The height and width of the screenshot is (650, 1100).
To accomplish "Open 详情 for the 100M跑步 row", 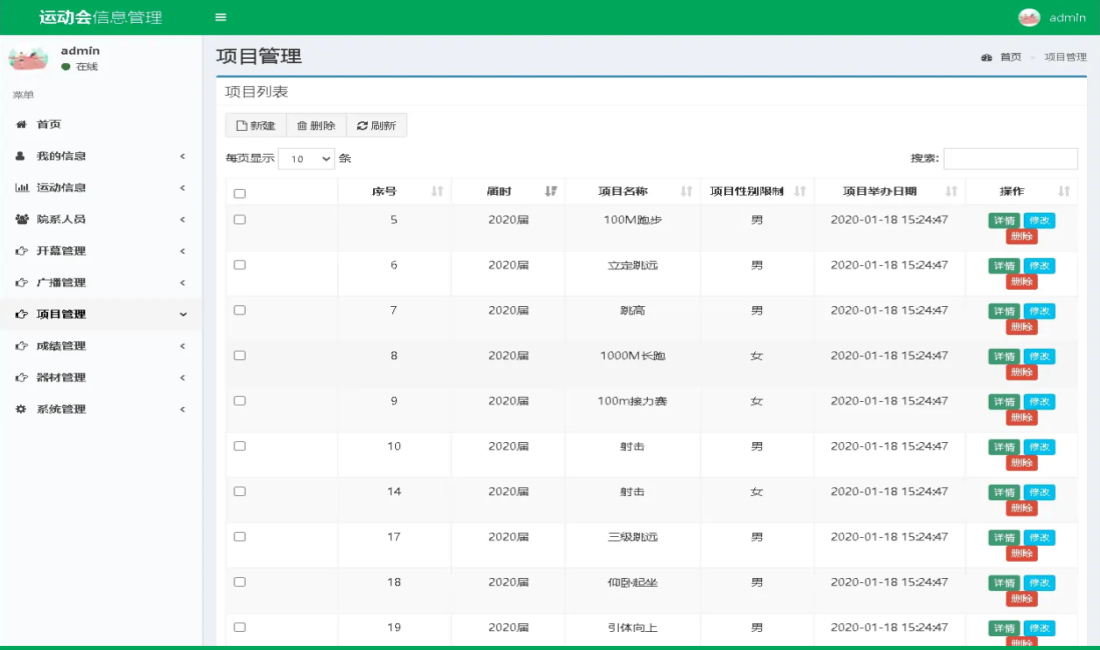I will 1004,220.
